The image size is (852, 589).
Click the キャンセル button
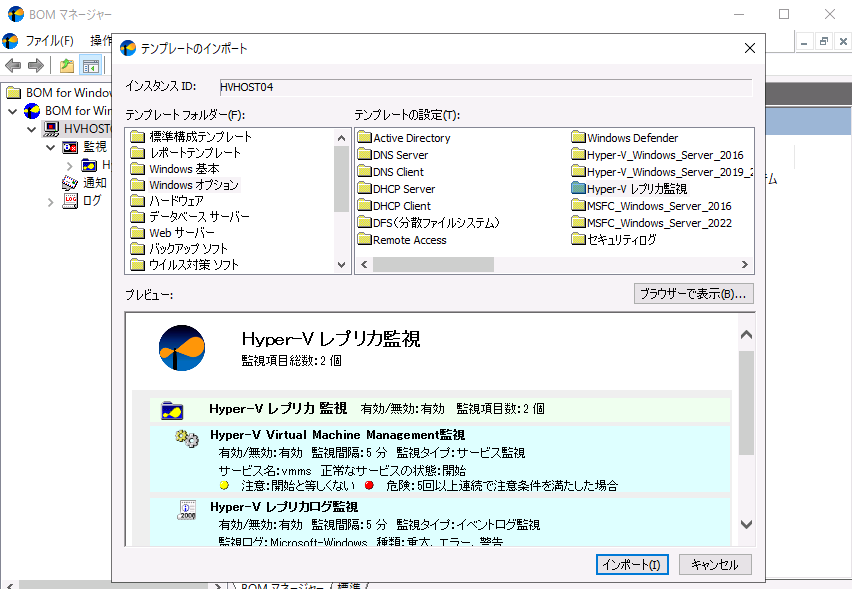[x=715, y=565]
